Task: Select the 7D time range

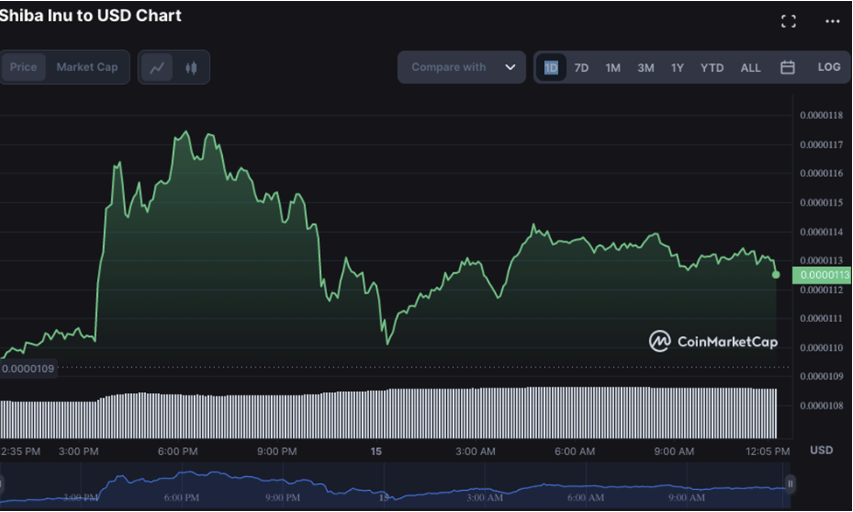Action: tap(582, 67)
